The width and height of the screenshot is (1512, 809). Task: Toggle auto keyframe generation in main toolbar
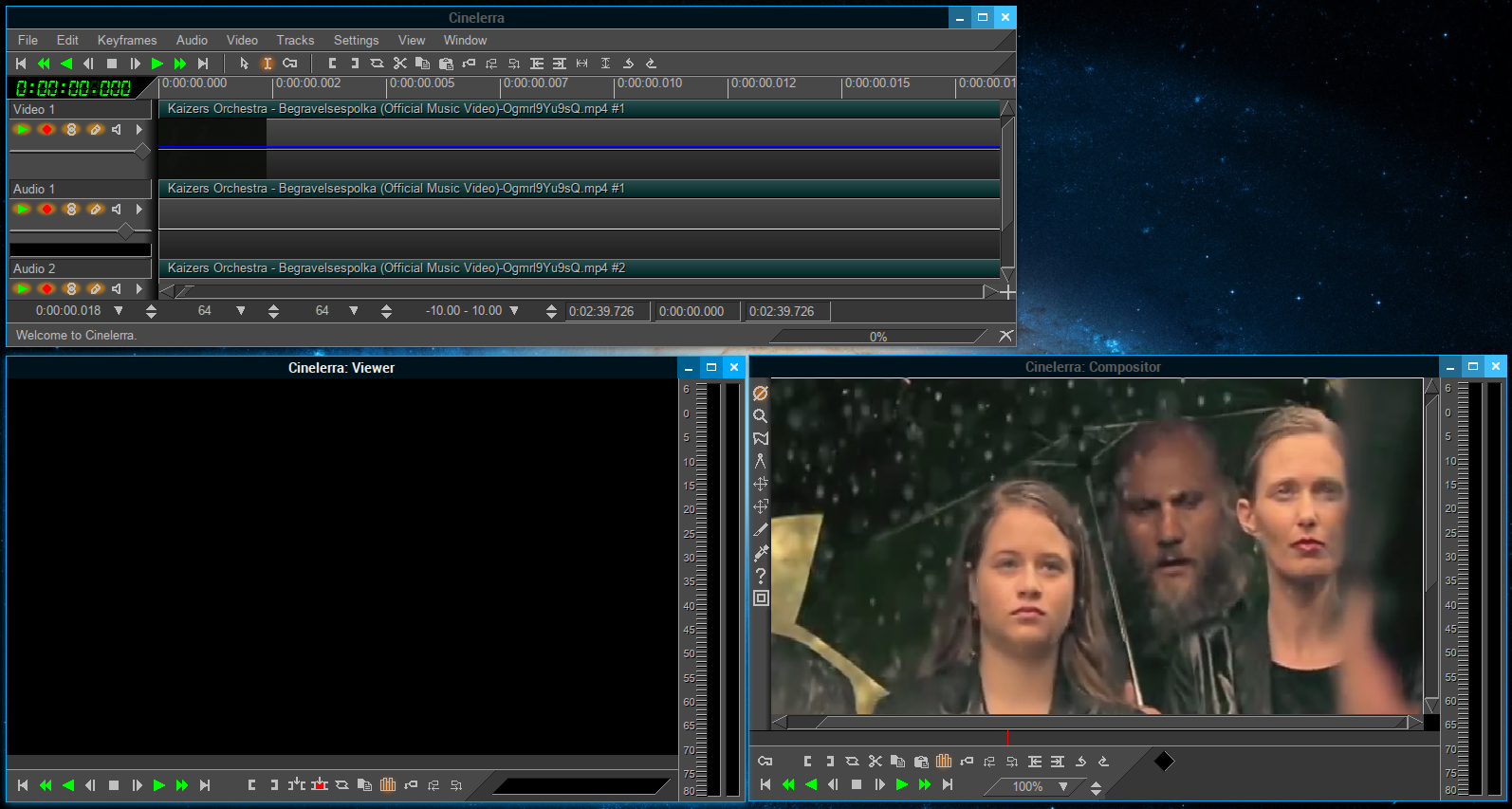(x=290, y=64)
